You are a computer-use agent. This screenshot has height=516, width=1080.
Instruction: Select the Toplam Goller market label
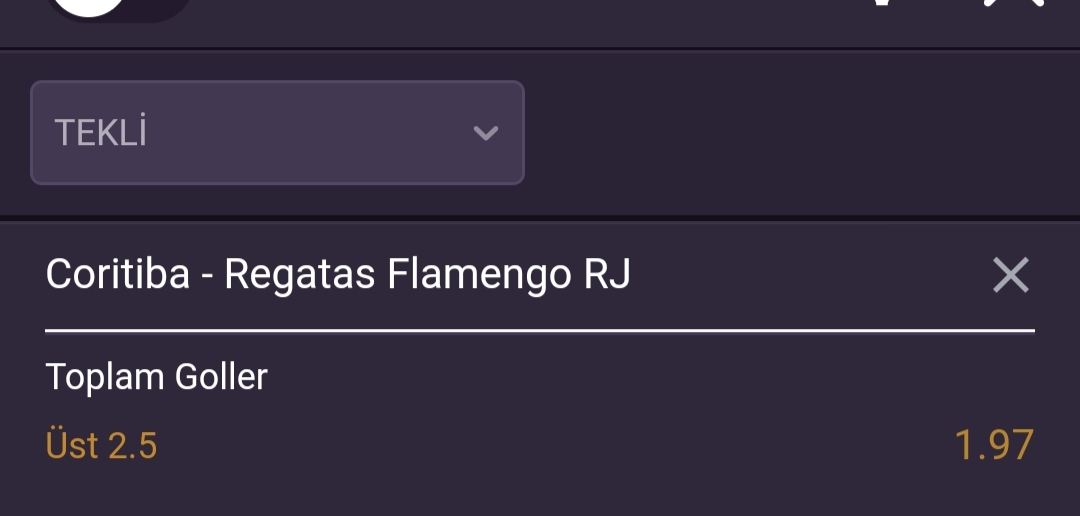click(x=156, y=378)
